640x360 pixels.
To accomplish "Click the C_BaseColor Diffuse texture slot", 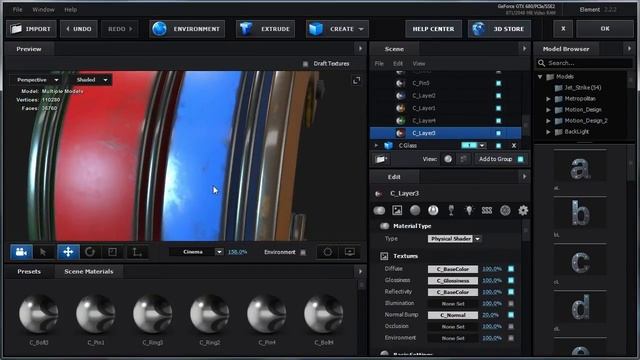I will 453,269.
